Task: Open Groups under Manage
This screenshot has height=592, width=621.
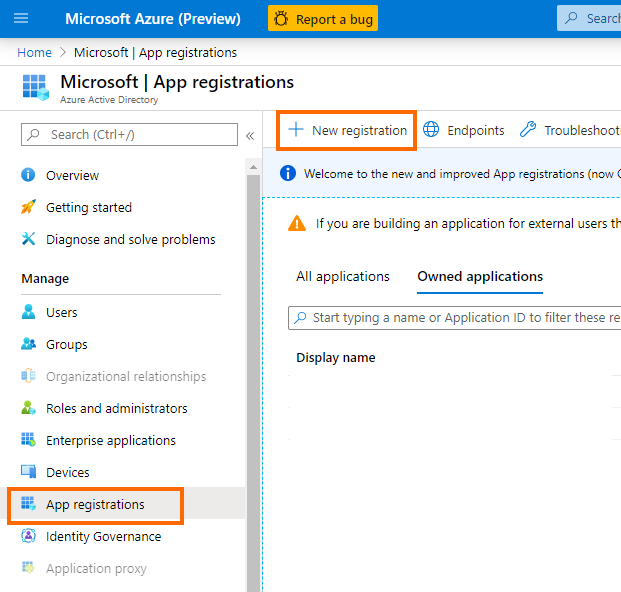Action: [67, 345]
